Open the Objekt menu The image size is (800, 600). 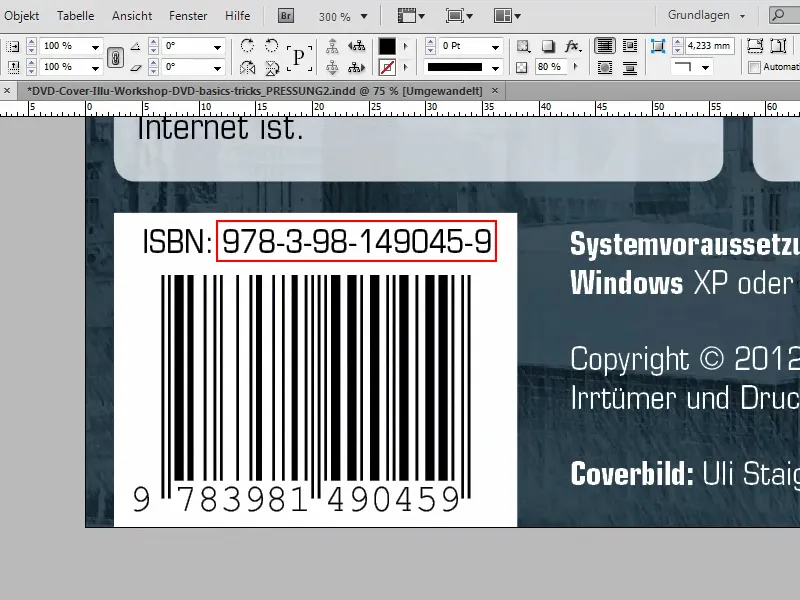21,16
